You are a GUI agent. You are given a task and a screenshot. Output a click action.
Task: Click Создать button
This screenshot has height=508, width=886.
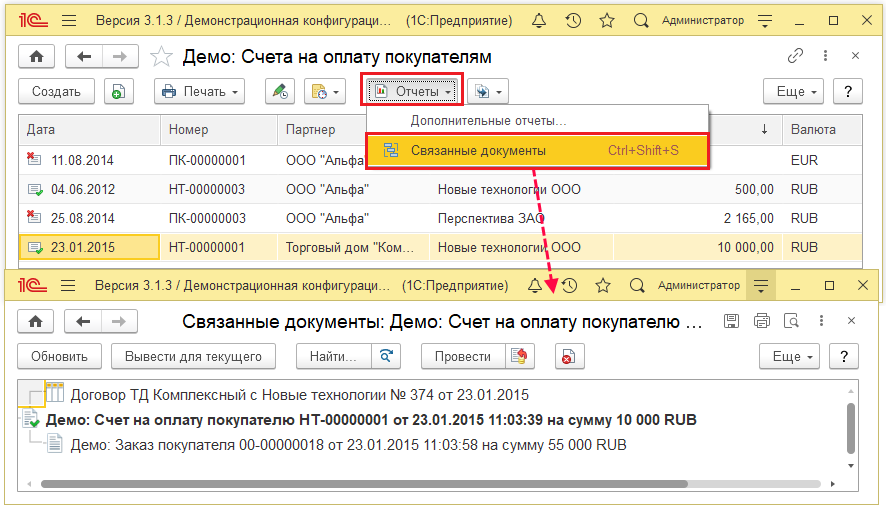click(57, 92)
